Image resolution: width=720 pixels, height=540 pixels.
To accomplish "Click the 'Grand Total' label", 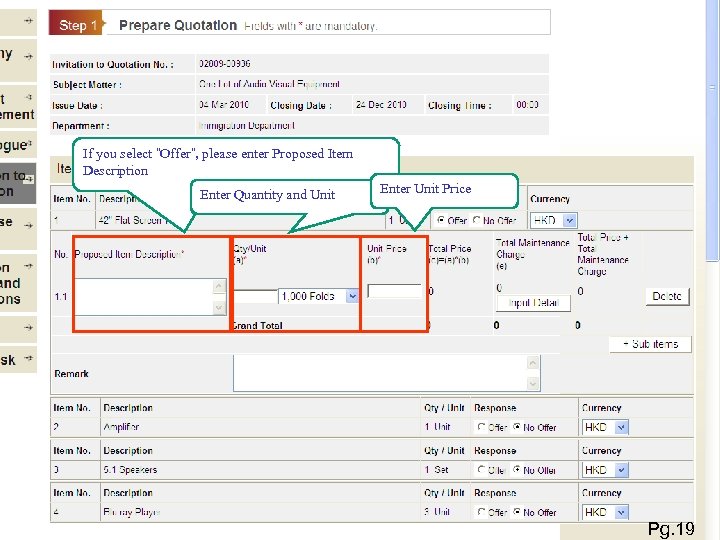I will point(257,325).
